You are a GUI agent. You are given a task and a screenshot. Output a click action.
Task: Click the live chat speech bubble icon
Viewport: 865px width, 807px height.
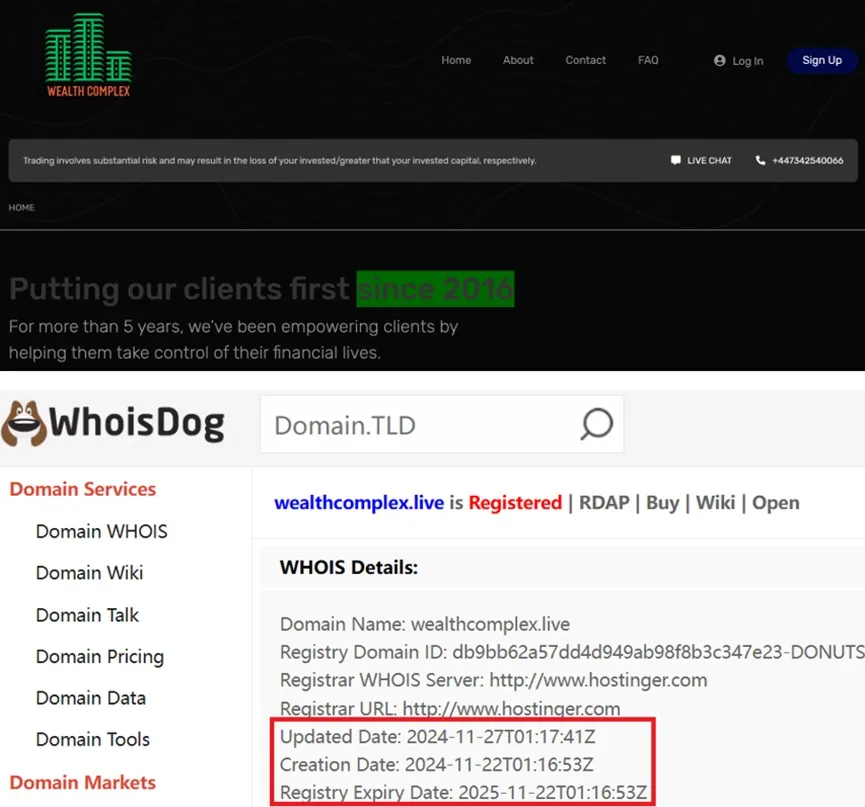coord(675,161)
